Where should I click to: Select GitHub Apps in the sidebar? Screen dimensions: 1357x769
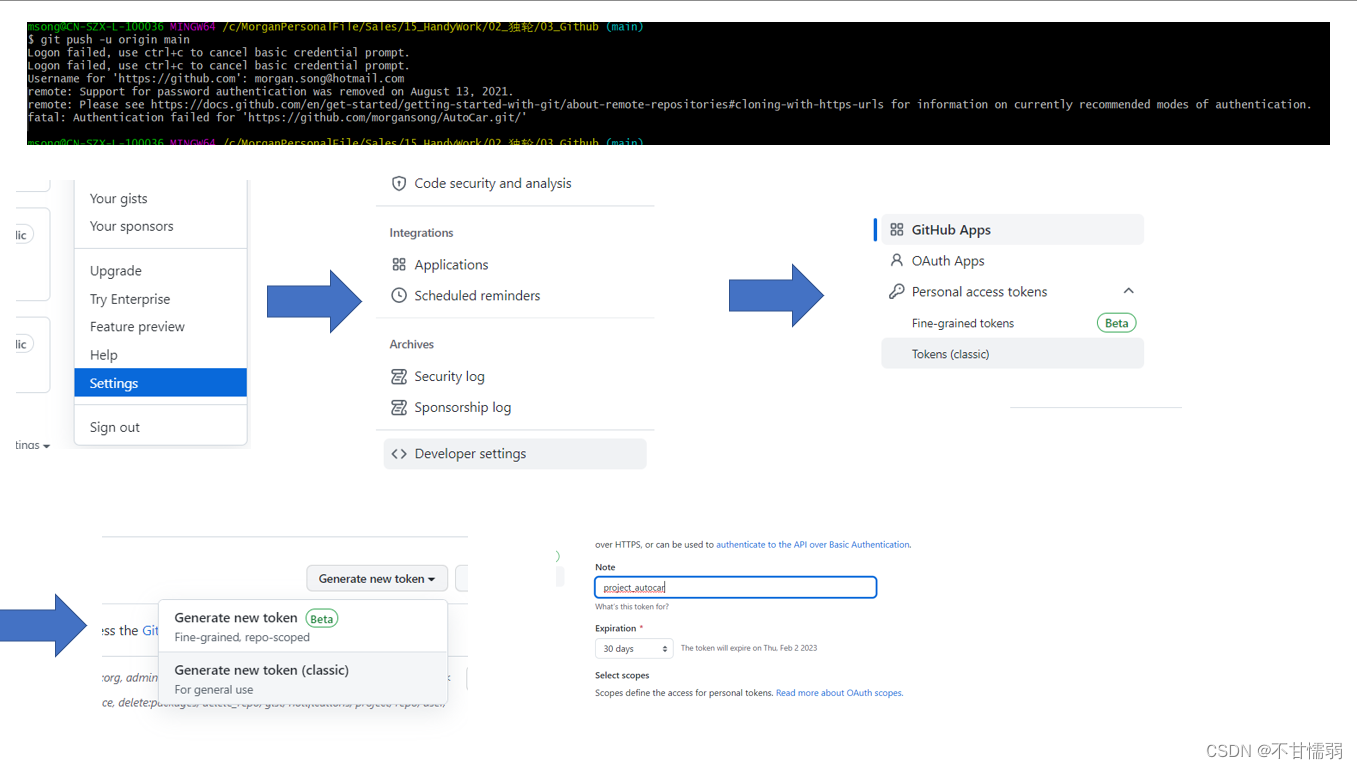click(x=1012, y=229)
